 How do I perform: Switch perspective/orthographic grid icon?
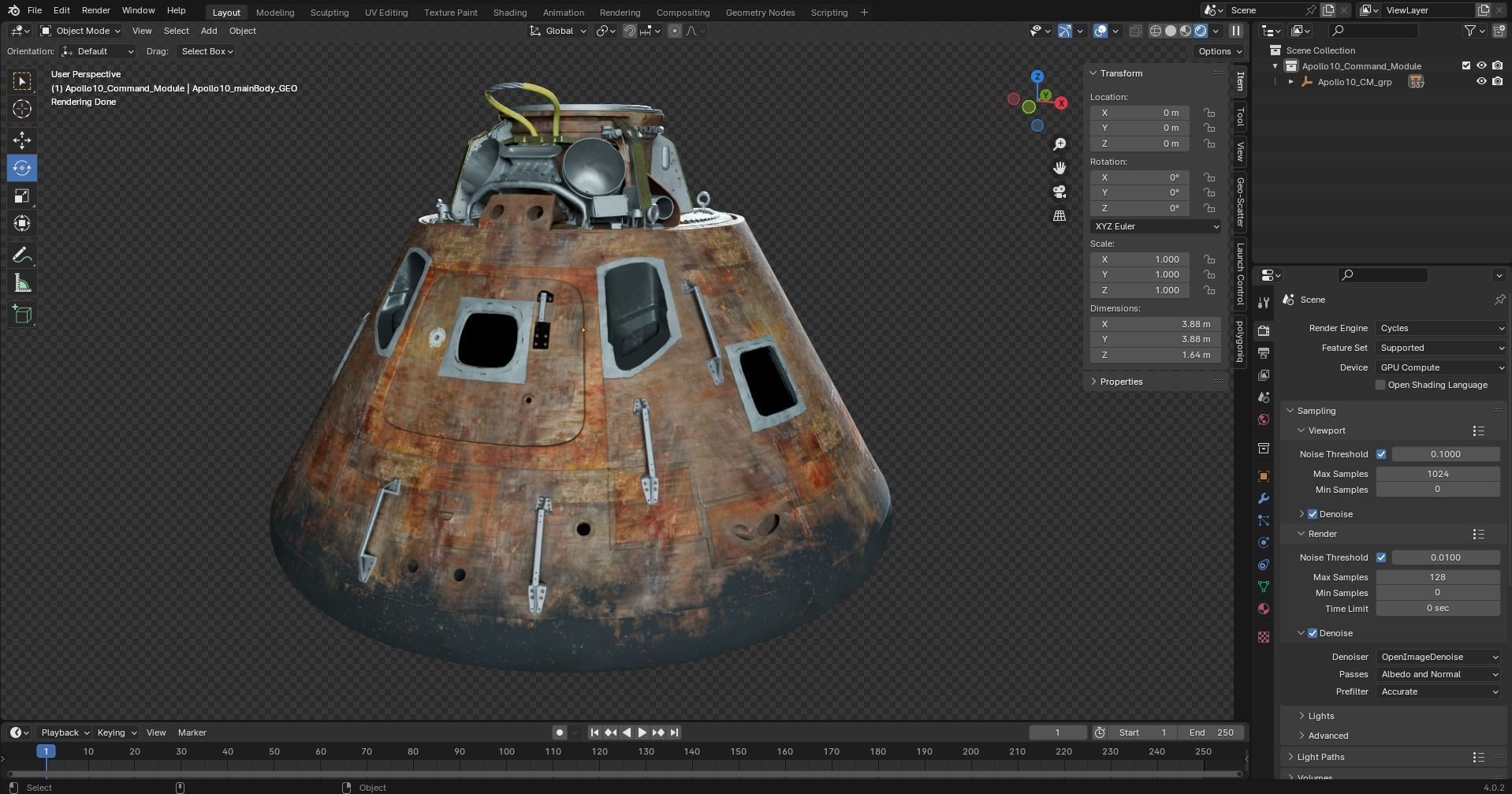(x=1060, y=215)
